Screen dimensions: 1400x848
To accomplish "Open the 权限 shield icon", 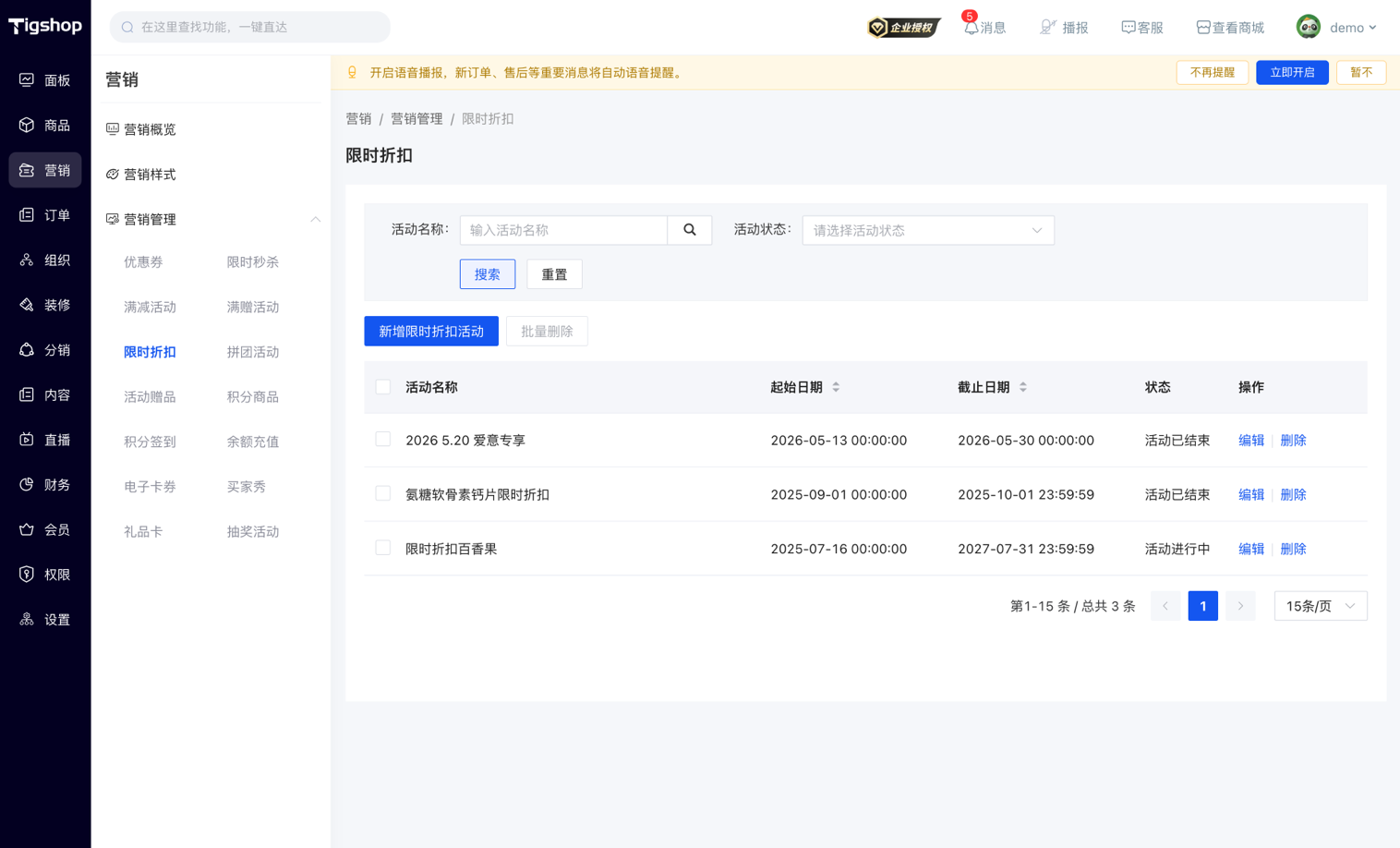I will coord(27,575).
